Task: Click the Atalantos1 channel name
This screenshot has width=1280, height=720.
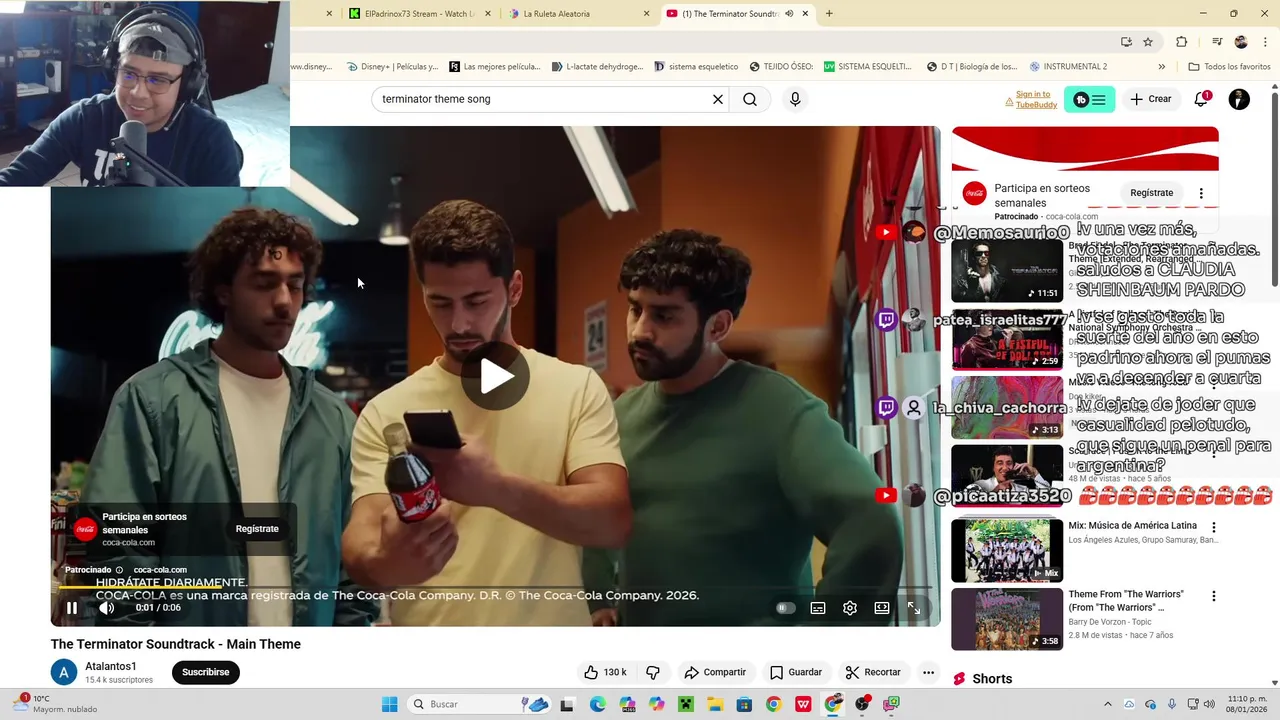Action: click(111, 666)
